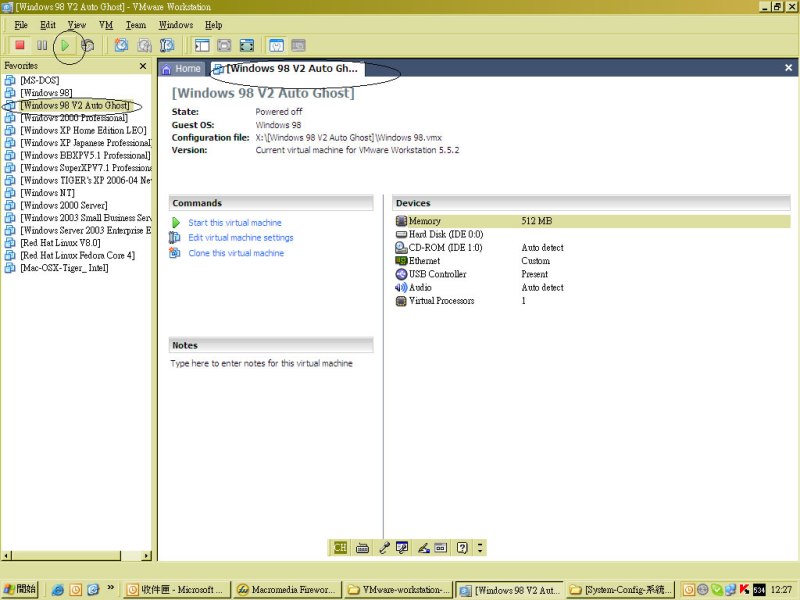Close the Favorites panel
This screenshot has width=800, height=600.
tap(143, 66)
